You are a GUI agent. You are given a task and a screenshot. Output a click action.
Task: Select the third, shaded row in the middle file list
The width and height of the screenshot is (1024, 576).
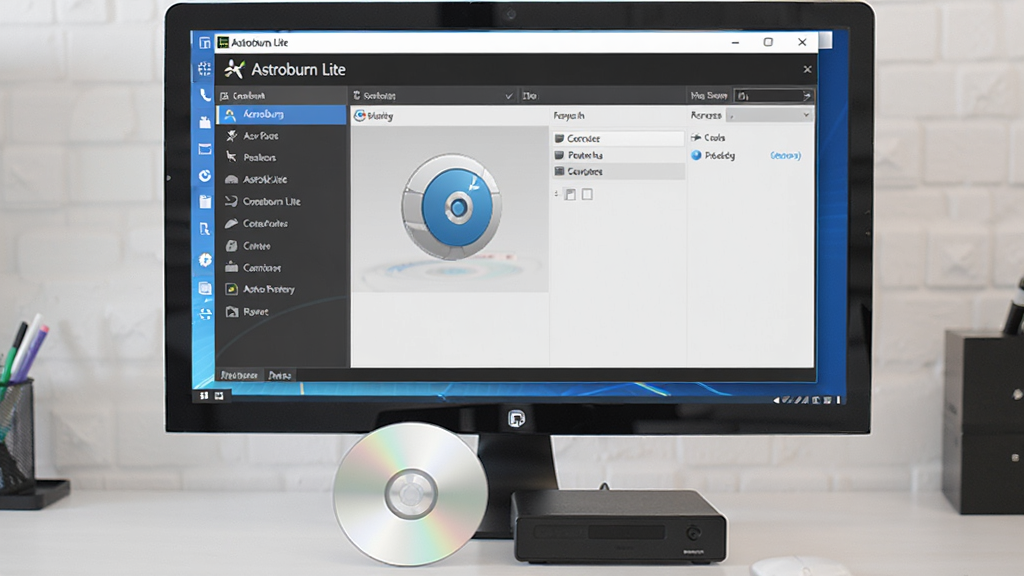[618, 171]
